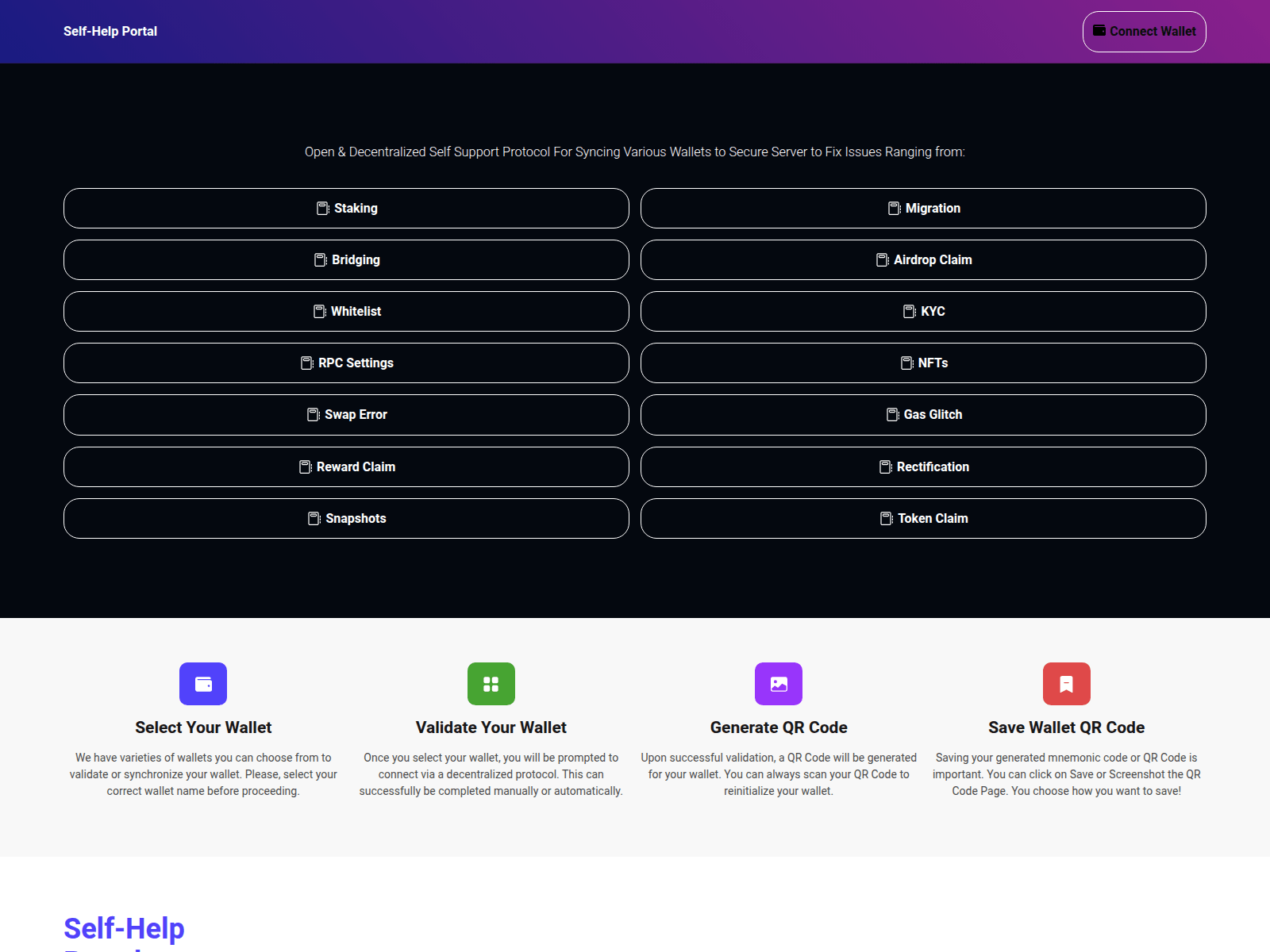Click the icon beside KYC

(910, 312)
